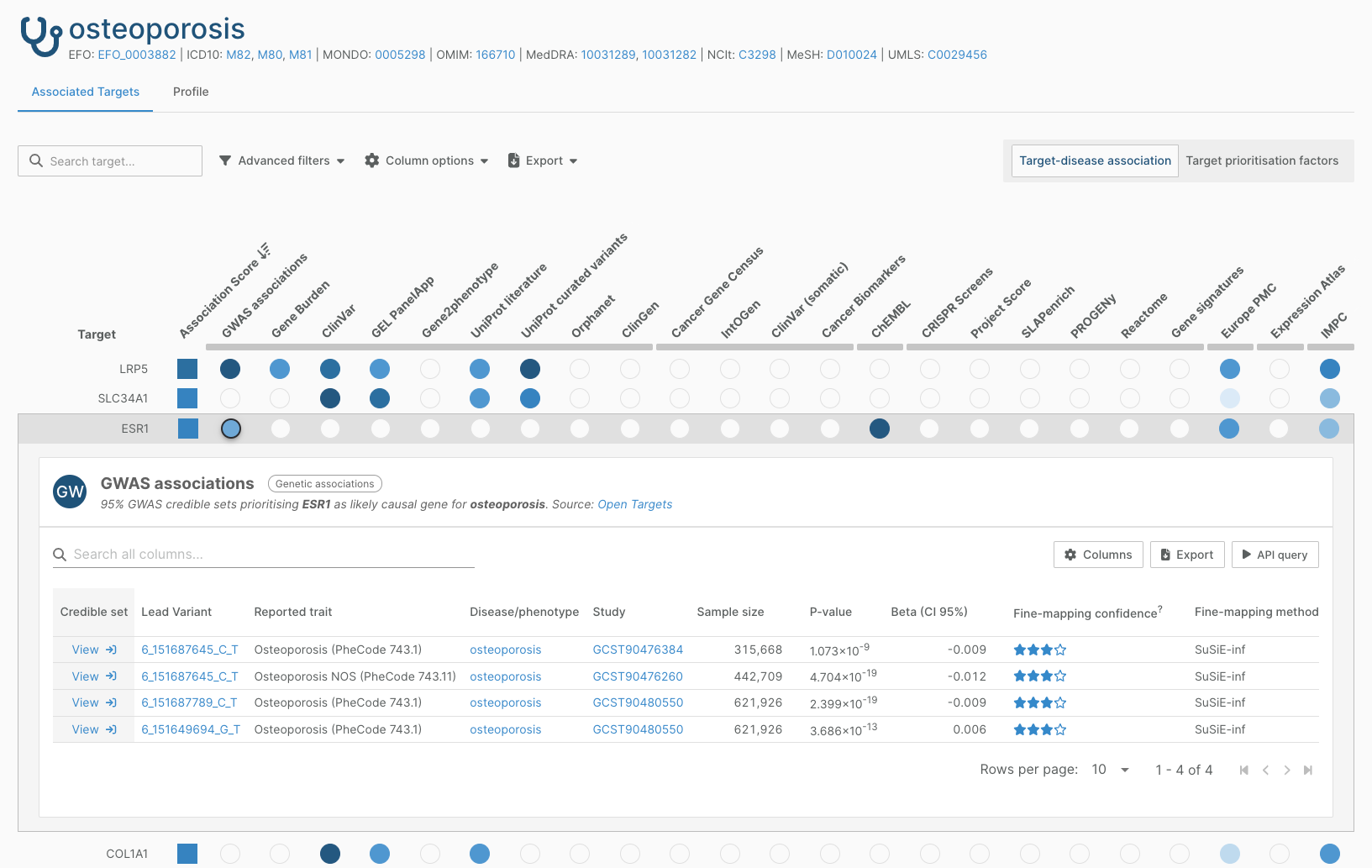Open the MeSH D010024 link
This screenshot has width=1372, height=868.
pos(852,55)
